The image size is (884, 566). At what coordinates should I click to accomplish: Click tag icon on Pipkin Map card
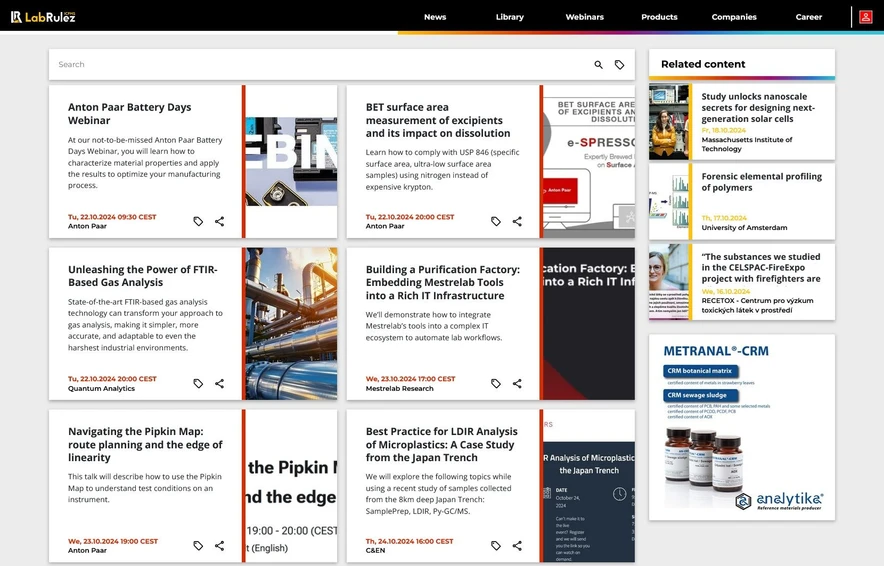click(198, 546)
